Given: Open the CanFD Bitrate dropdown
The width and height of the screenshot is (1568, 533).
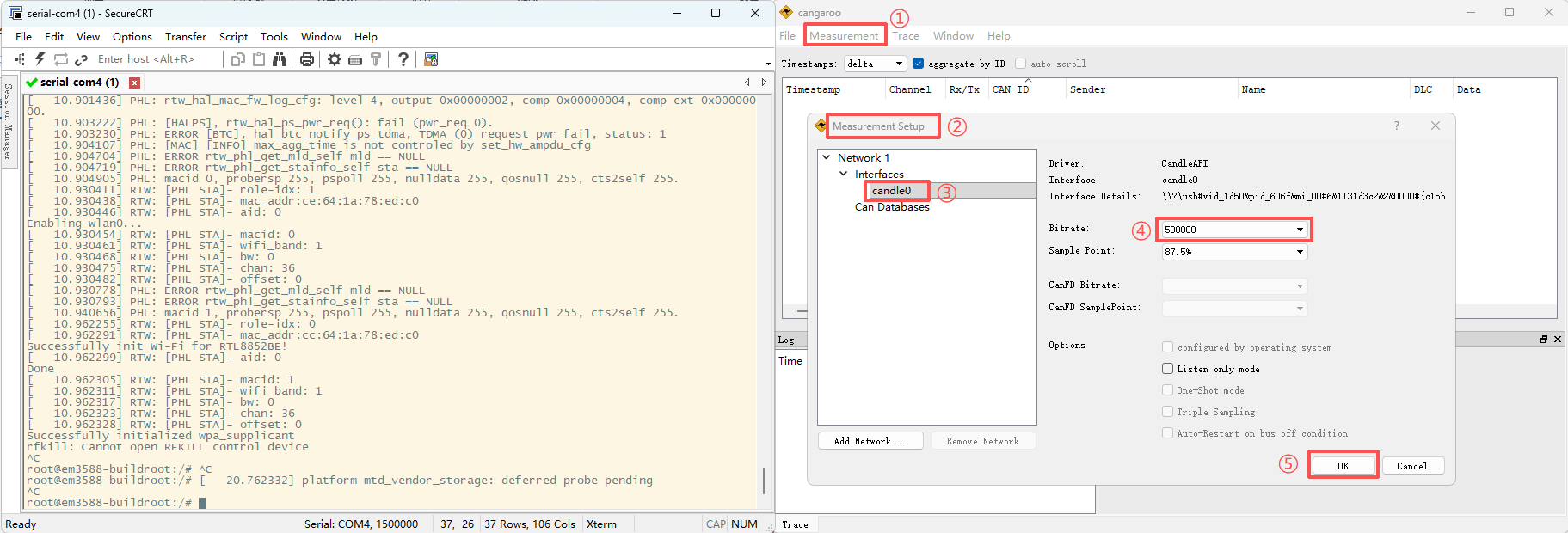Looking at the screenshot, I should pyautogui.click(x=1233, y=285).
